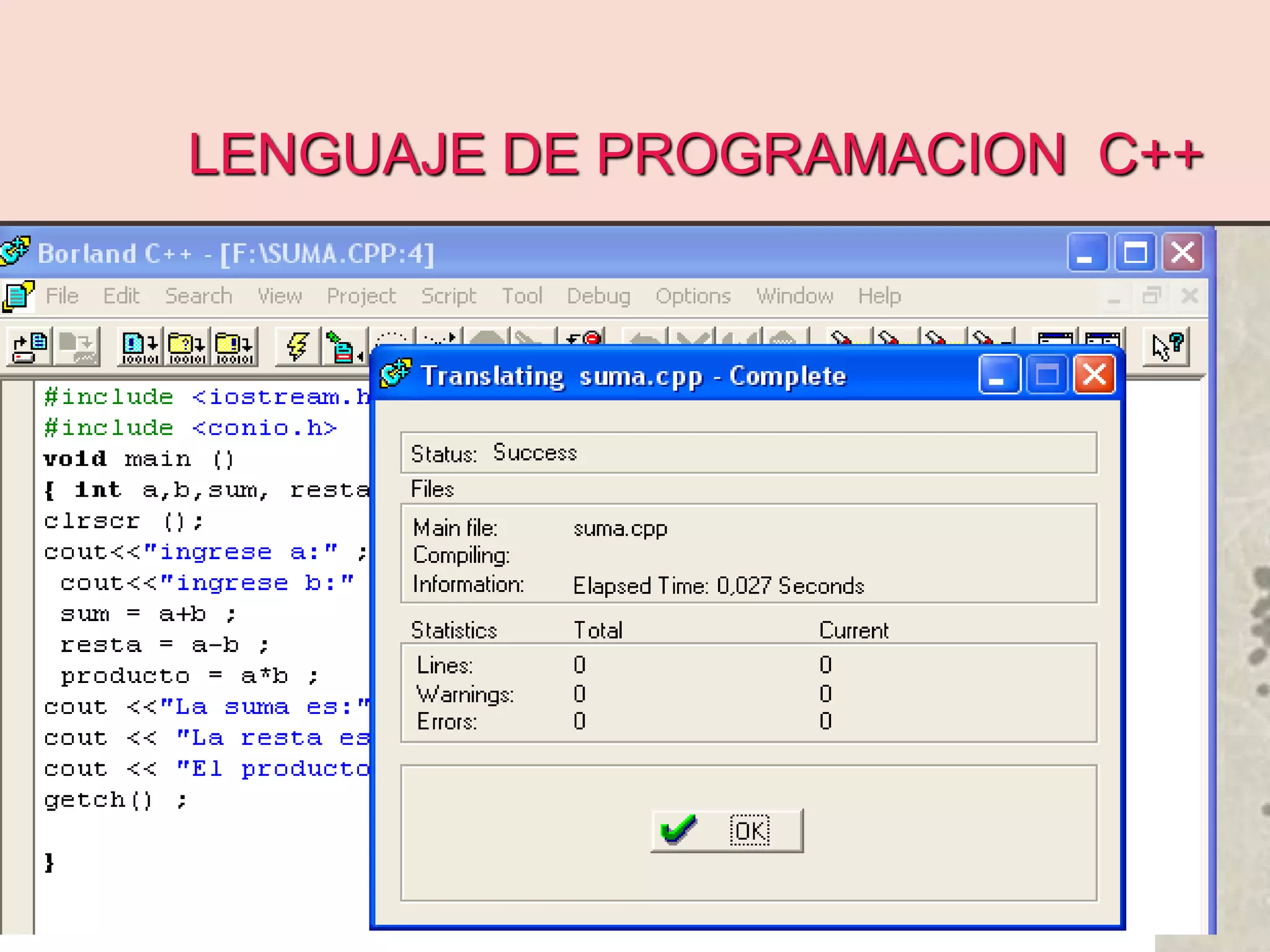Click the Current Errors count value
Screen dimensions: 1270x952
point(825,721)
